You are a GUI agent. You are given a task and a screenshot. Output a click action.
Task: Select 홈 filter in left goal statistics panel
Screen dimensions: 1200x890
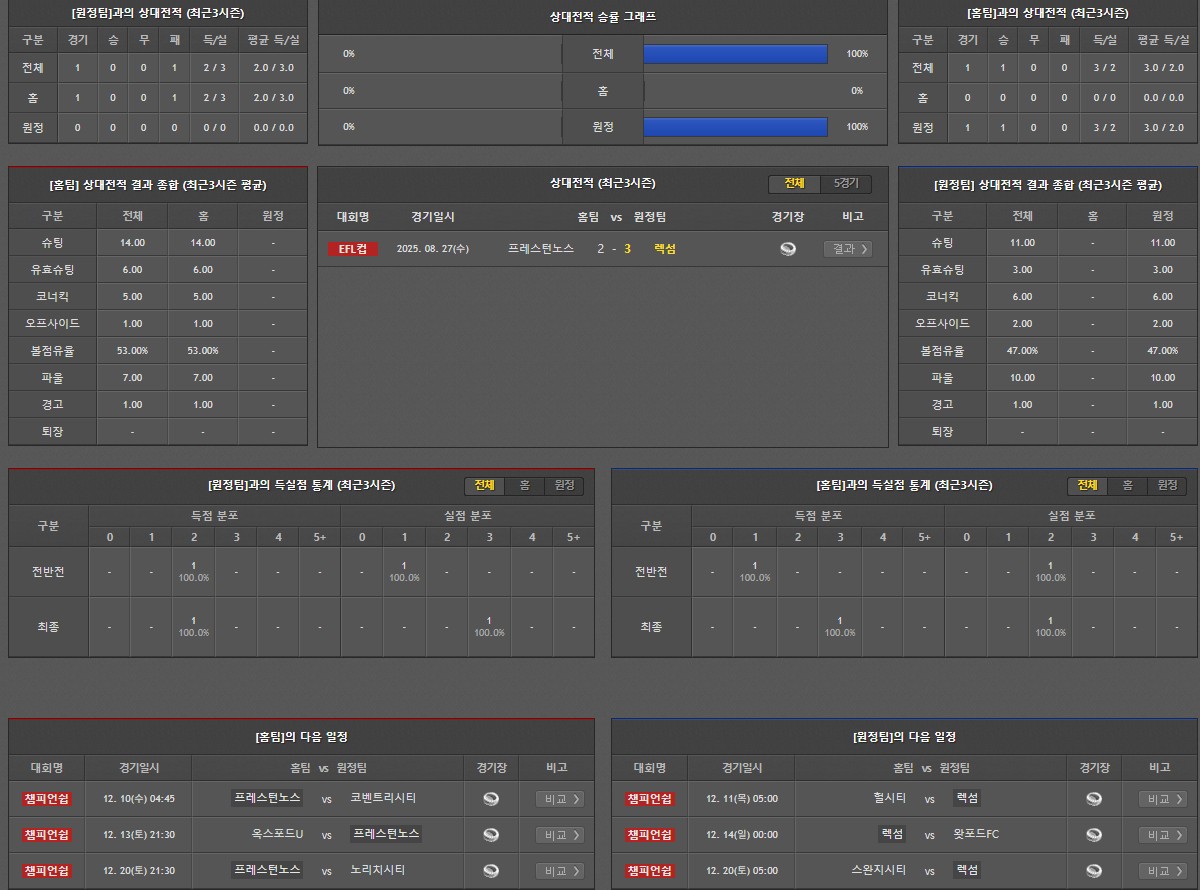524,485
